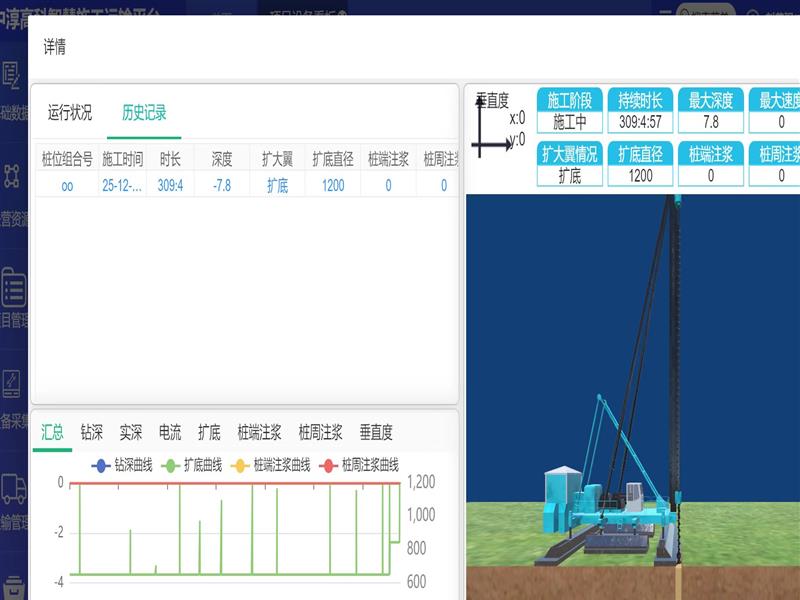This screenshot has width=800, height=600.
Task: Open the project management list icon
Action: click(12, 286)
